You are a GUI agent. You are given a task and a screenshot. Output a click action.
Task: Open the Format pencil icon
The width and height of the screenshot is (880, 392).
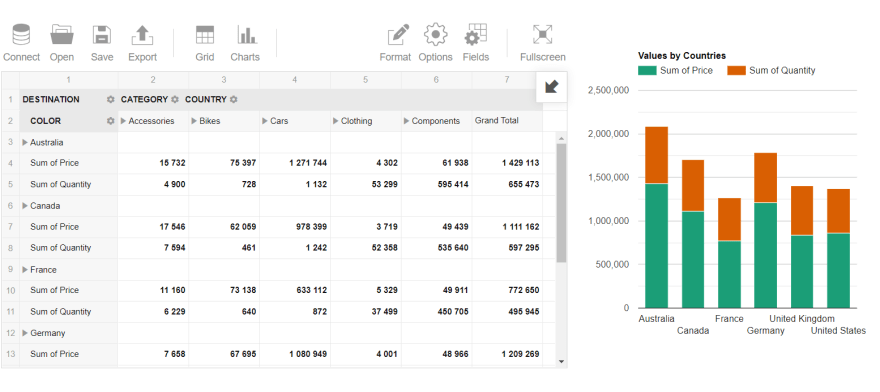coord(398,35)
